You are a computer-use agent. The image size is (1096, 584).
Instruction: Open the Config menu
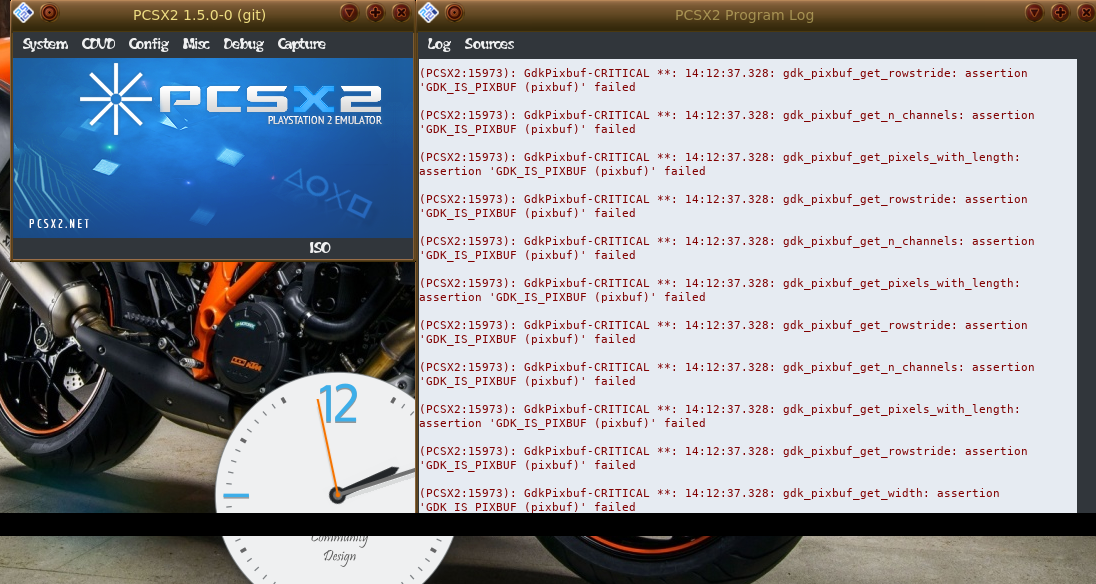click(148, 44)
